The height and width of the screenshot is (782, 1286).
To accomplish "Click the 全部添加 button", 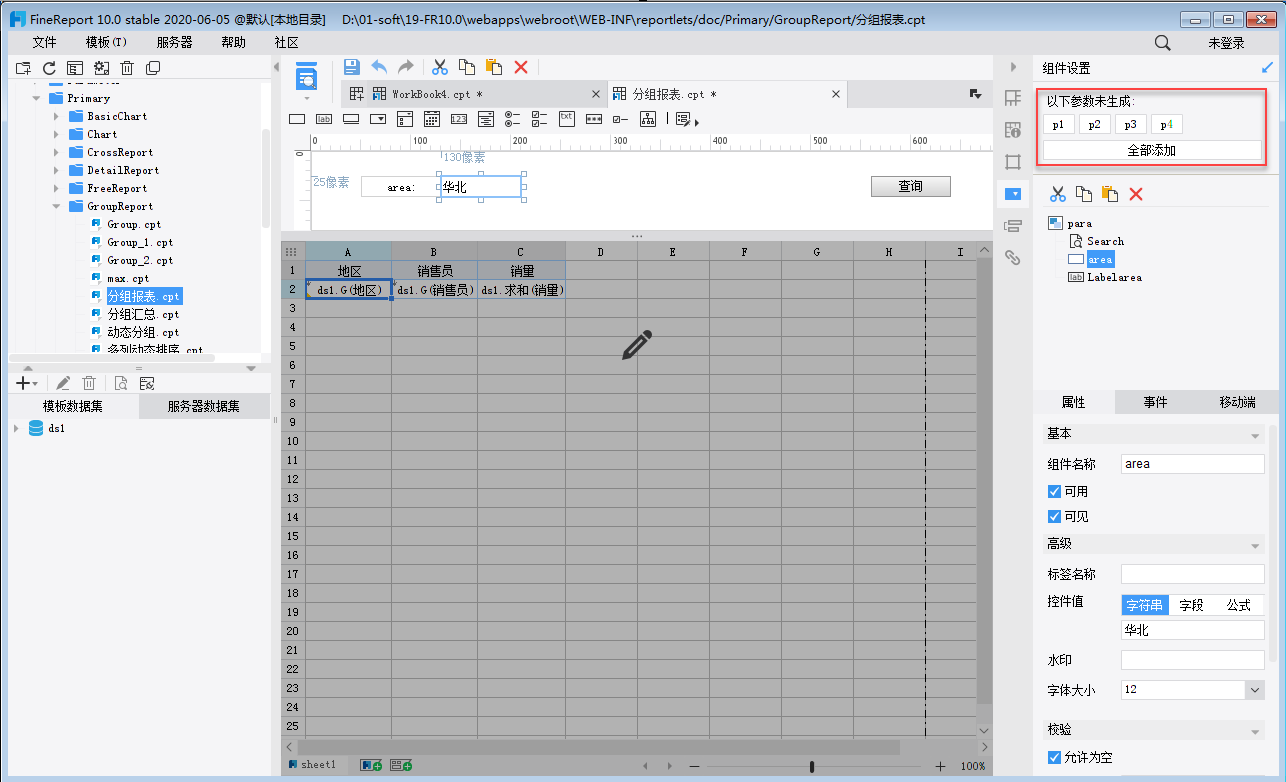I will (1151, 150).
